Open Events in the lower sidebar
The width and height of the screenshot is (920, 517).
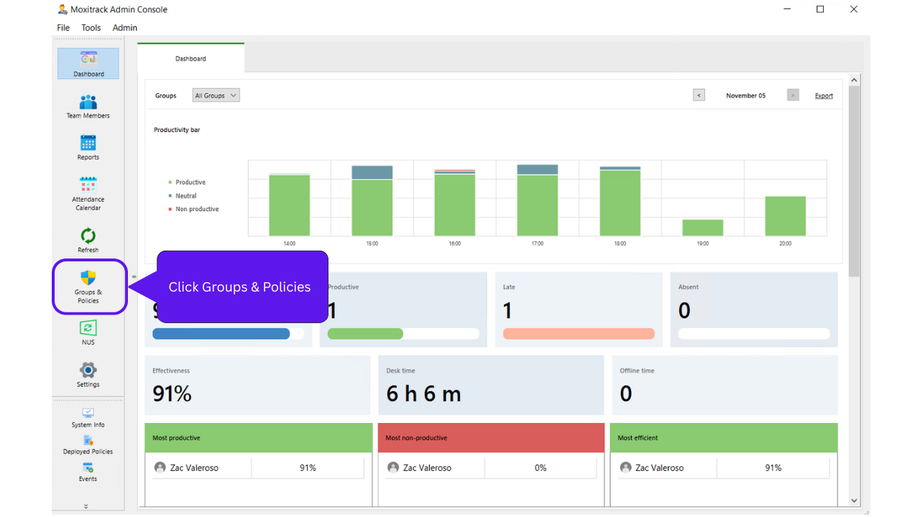88,472
